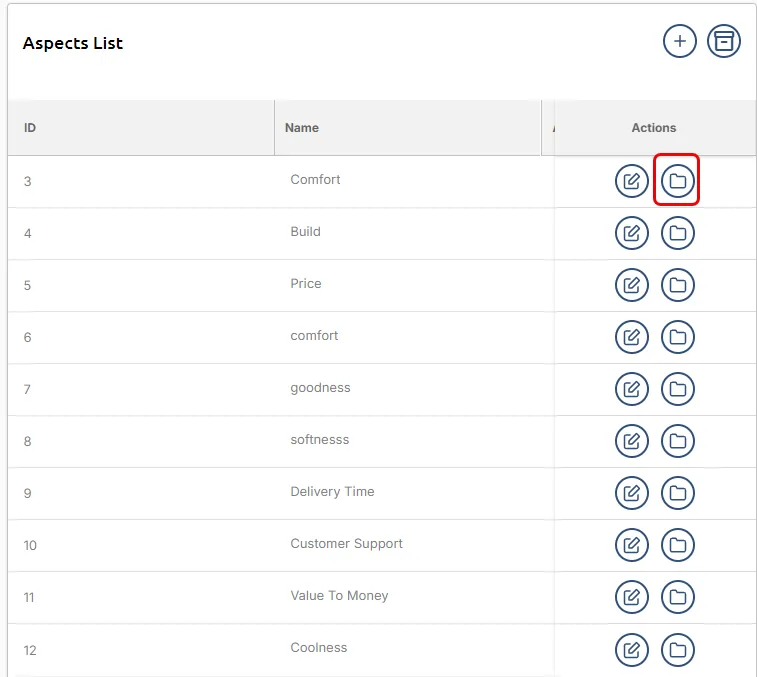
Task: Open the folder icon for Build
Action: [677, 233]
